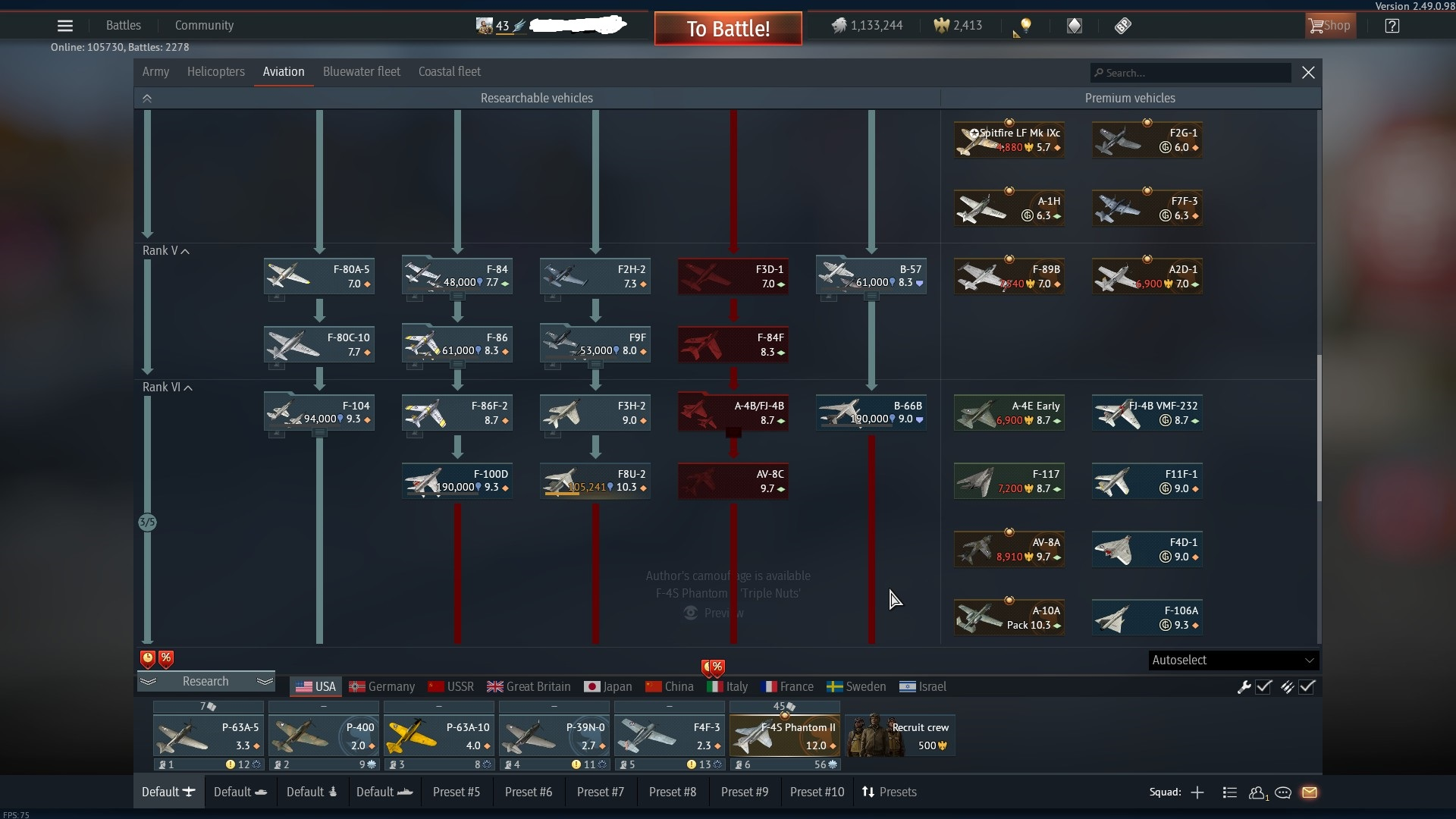The width and height of the screenshot is (1456, 819).
Task: Open the list icon next to Squad
Action: tap(1230, 792)
